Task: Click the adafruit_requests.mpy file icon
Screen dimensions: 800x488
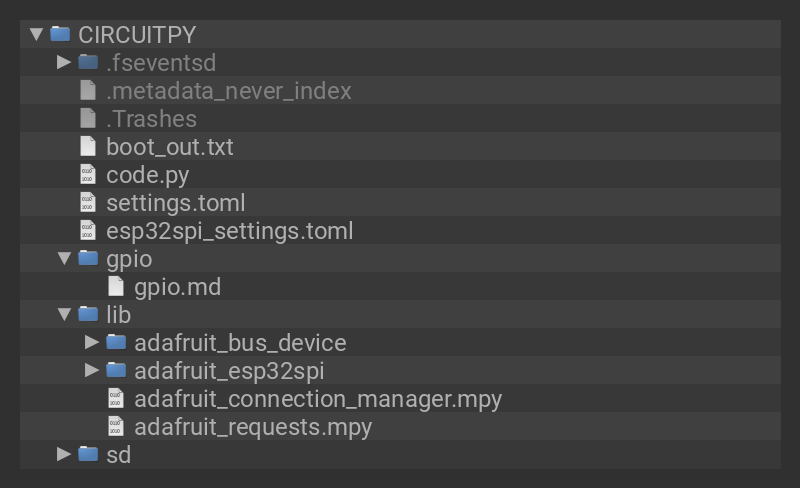Action: coord(116,427)
